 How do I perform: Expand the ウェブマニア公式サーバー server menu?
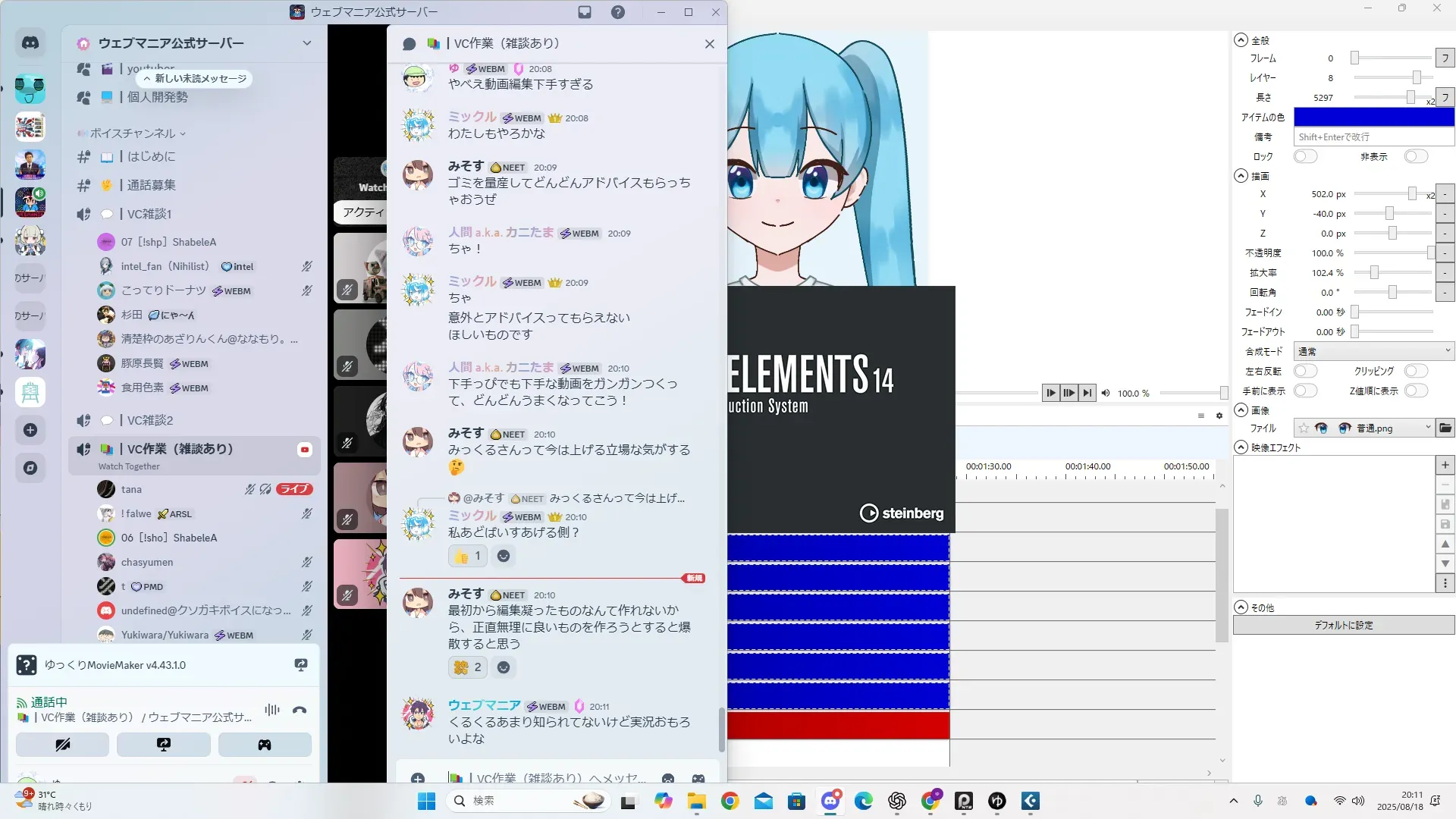(x=306, y=43)
